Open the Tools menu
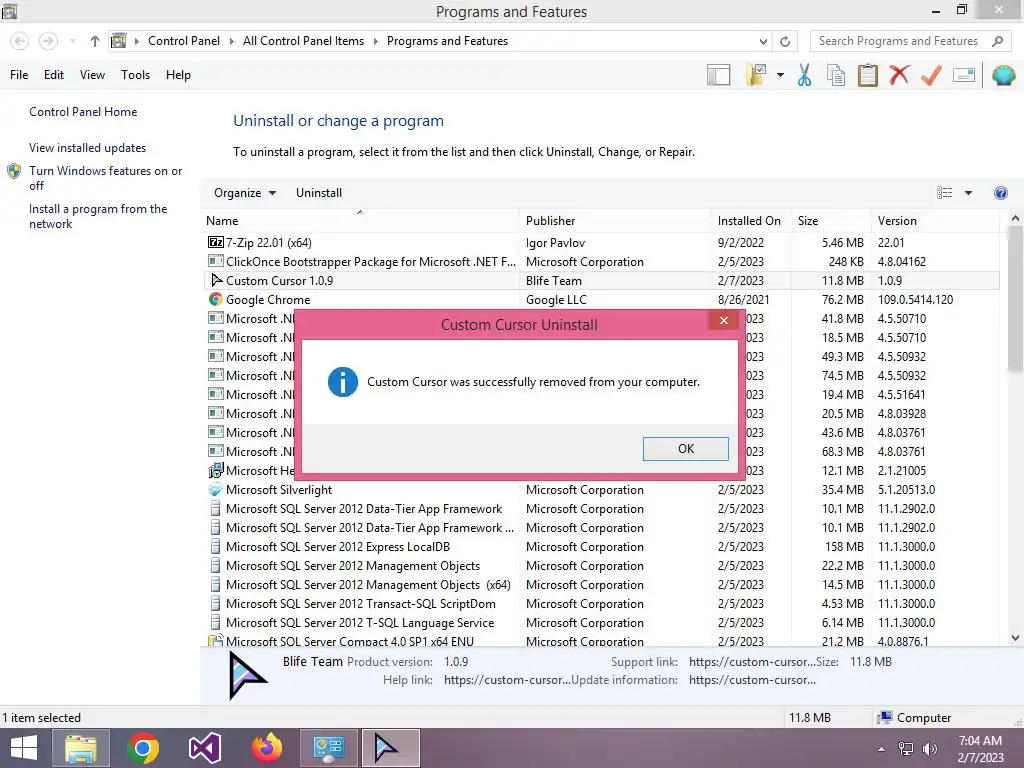The width and height of the screenshot is (1024, 768). 135,75
